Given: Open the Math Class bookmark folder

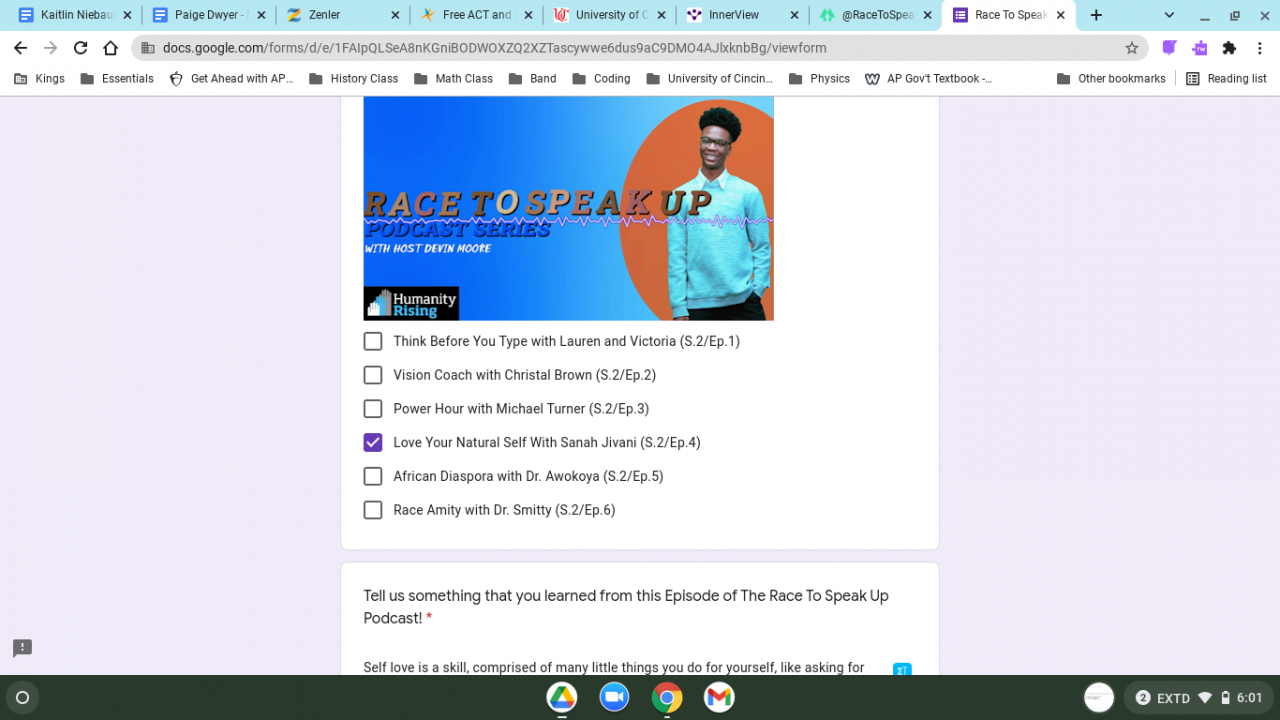Looking at the screenshot, I should coord(453,78).
